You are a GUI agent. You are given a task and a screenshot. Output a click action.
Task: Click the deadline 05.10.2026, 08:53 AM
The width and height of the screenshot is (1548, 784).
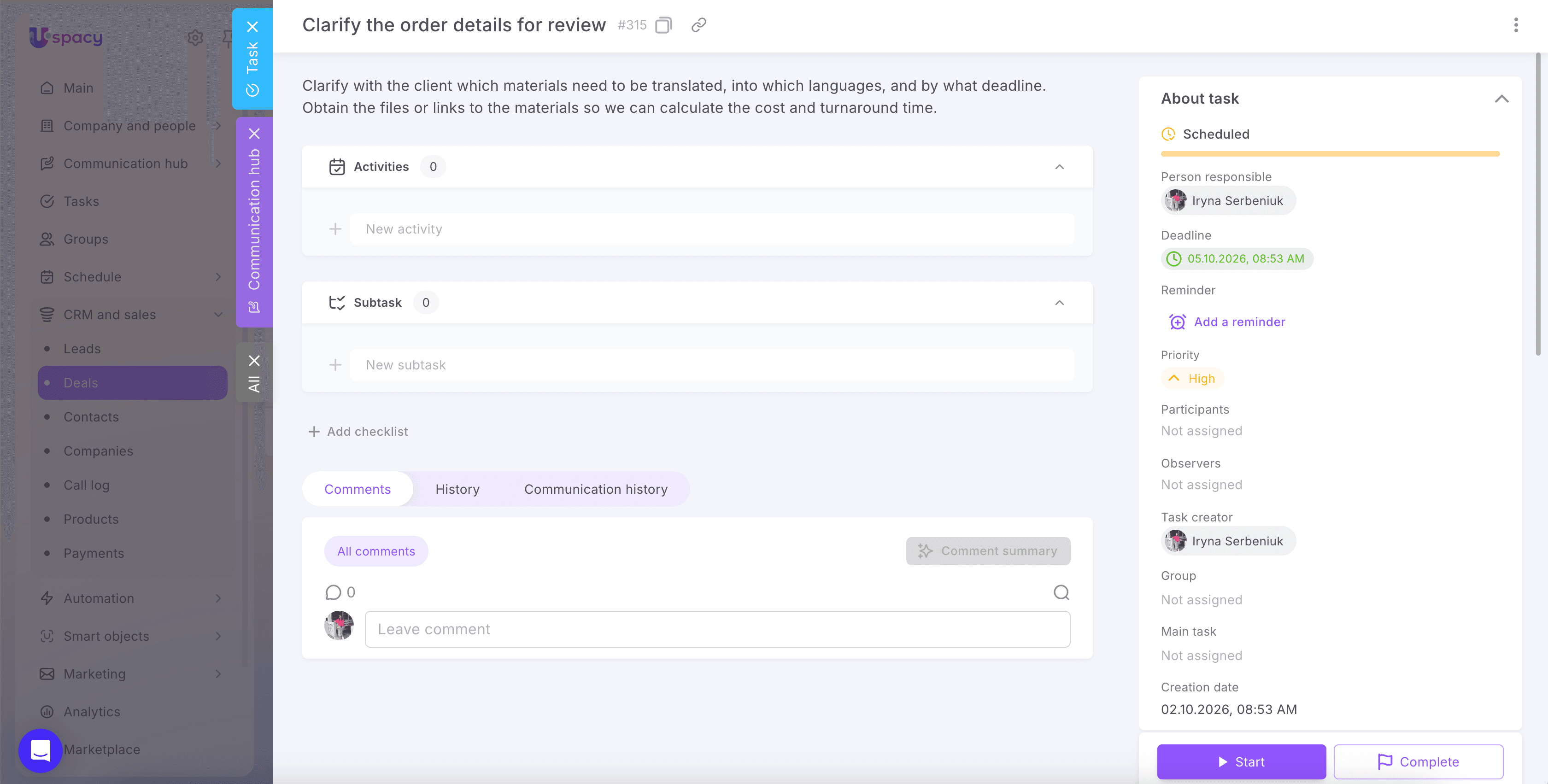(x=1237, y=259)
